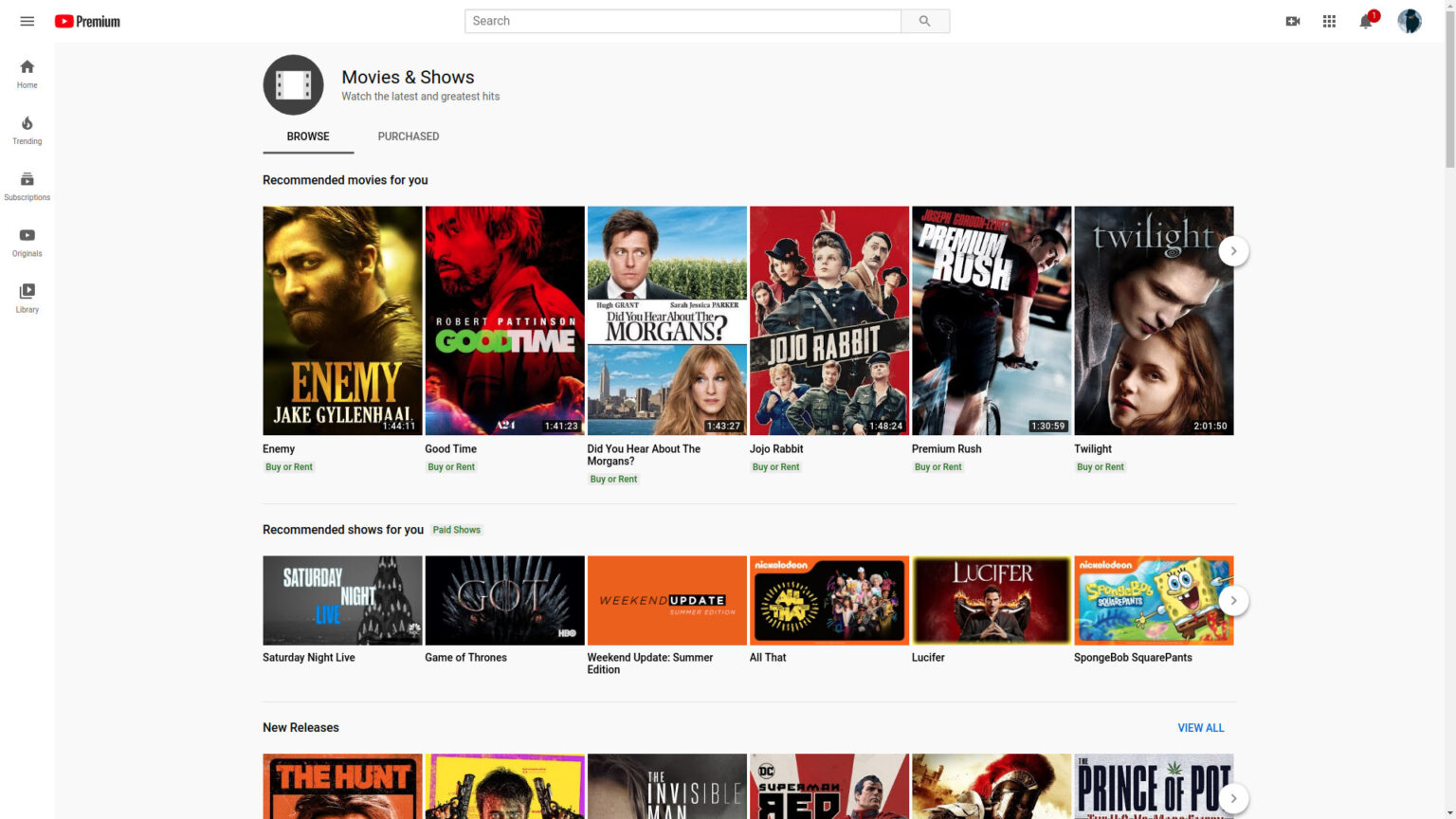Open your Library from the sidebar
The width and height of the screenshot is (1456, 819).
(x=27, y=296)
